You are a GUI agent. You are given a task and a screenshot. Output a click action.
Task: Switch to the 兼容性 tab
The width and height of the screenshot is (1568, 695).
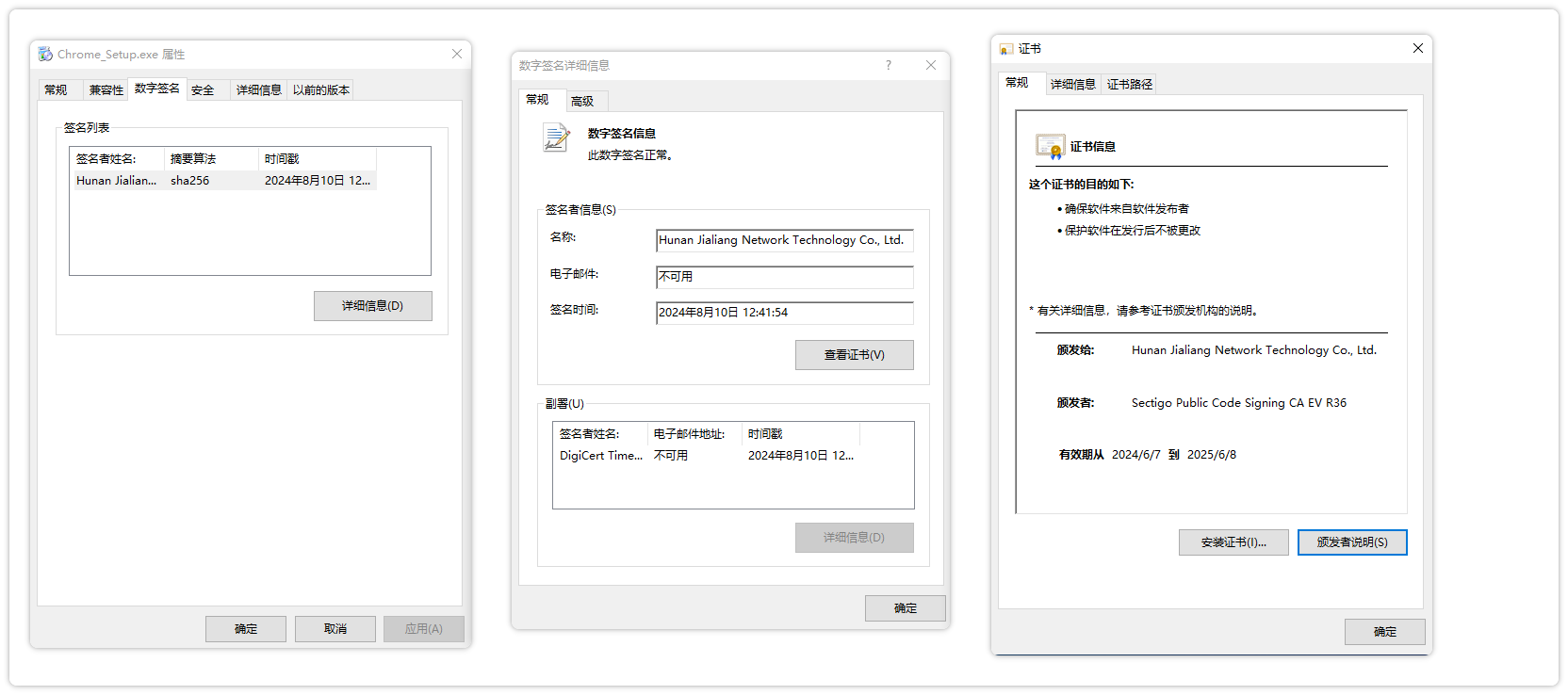[x=106, y=90]
